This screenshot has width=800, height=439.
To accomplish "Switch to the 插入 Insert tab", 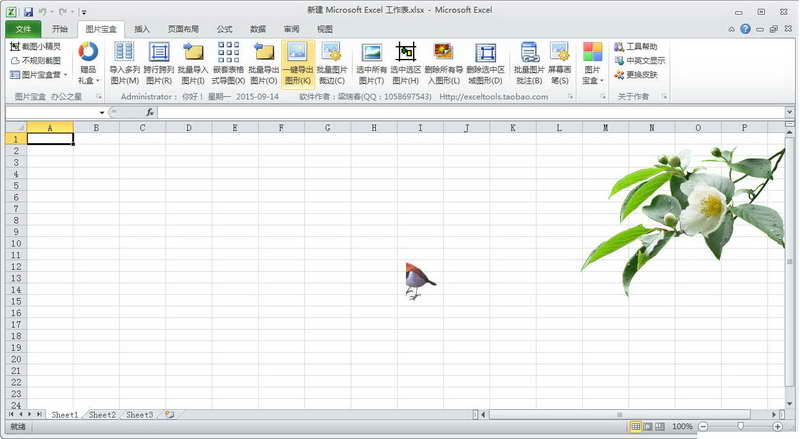I will coord(142,29).
